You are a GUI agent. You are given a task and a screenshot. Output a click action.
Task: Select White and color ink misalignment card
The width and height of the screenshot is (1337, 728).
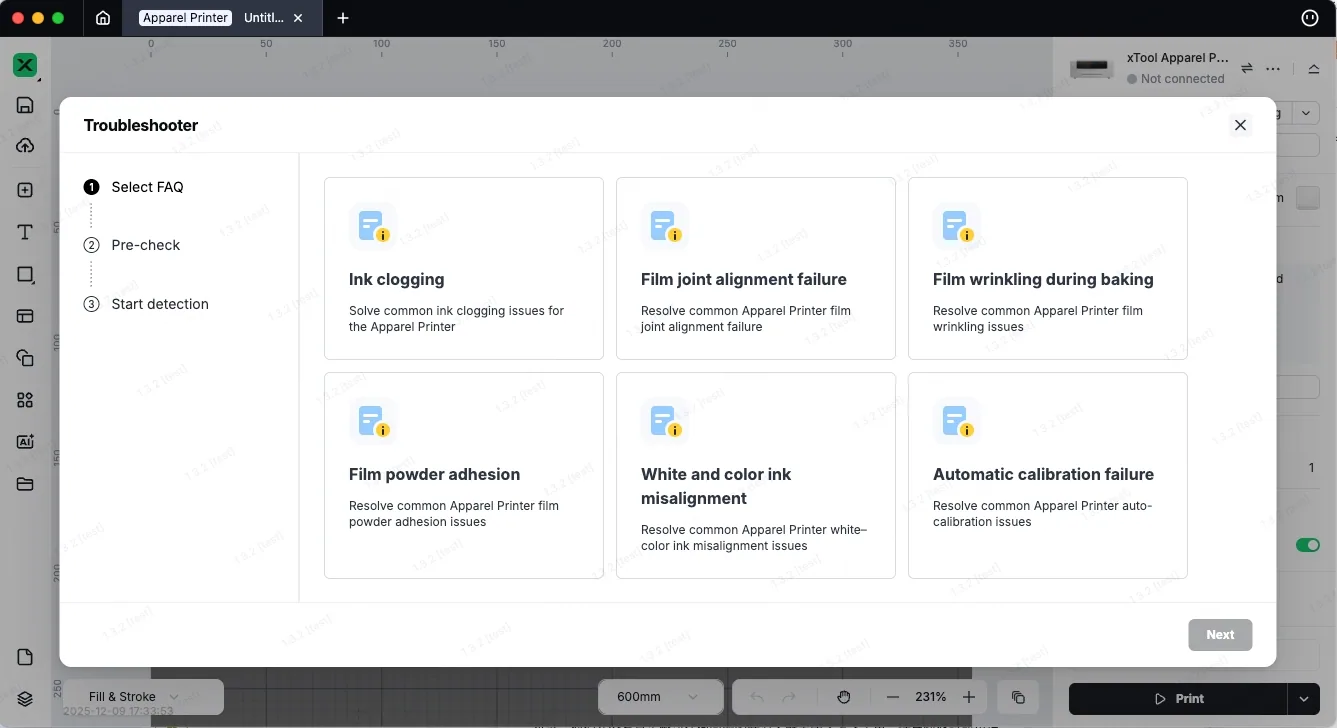pos(756,475)
